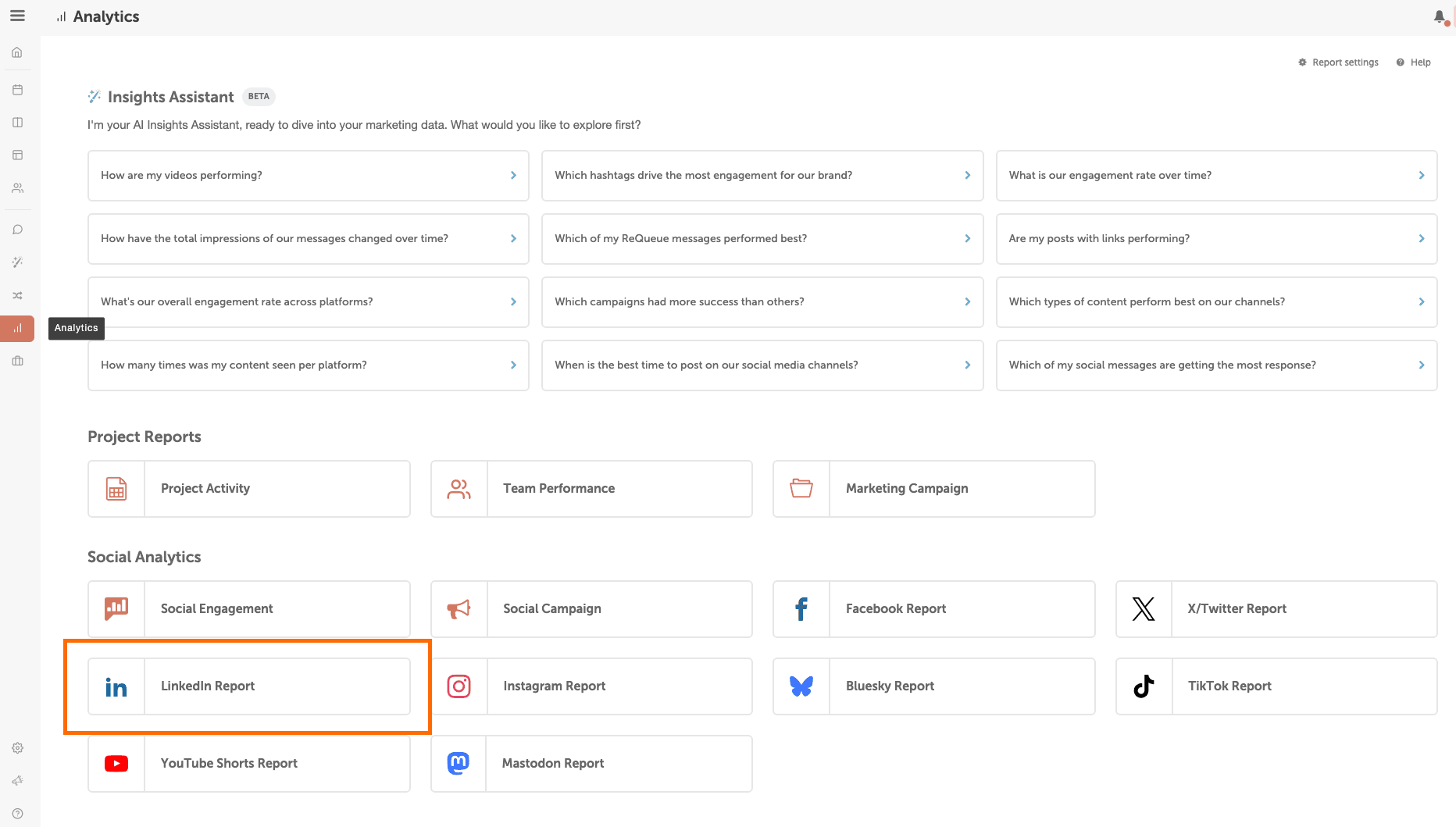
Task: Open the Instagram Report
Action: [x=591, y=686]
